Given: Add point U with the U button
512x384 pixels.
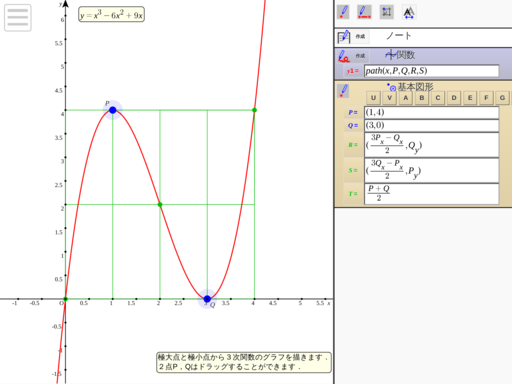Looking at the screenshot, I should 373,98.
